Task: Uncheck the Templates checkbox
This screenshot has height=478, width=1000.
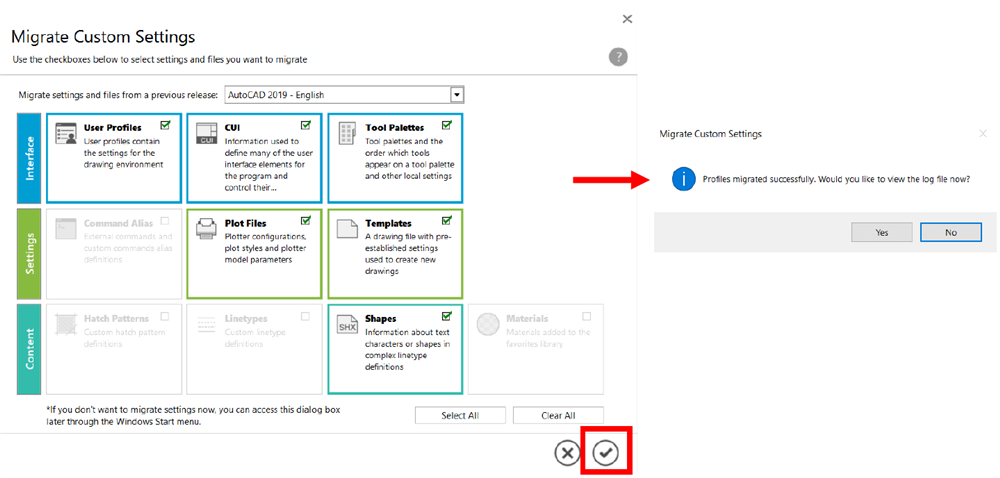Action: tap(446, 221)
